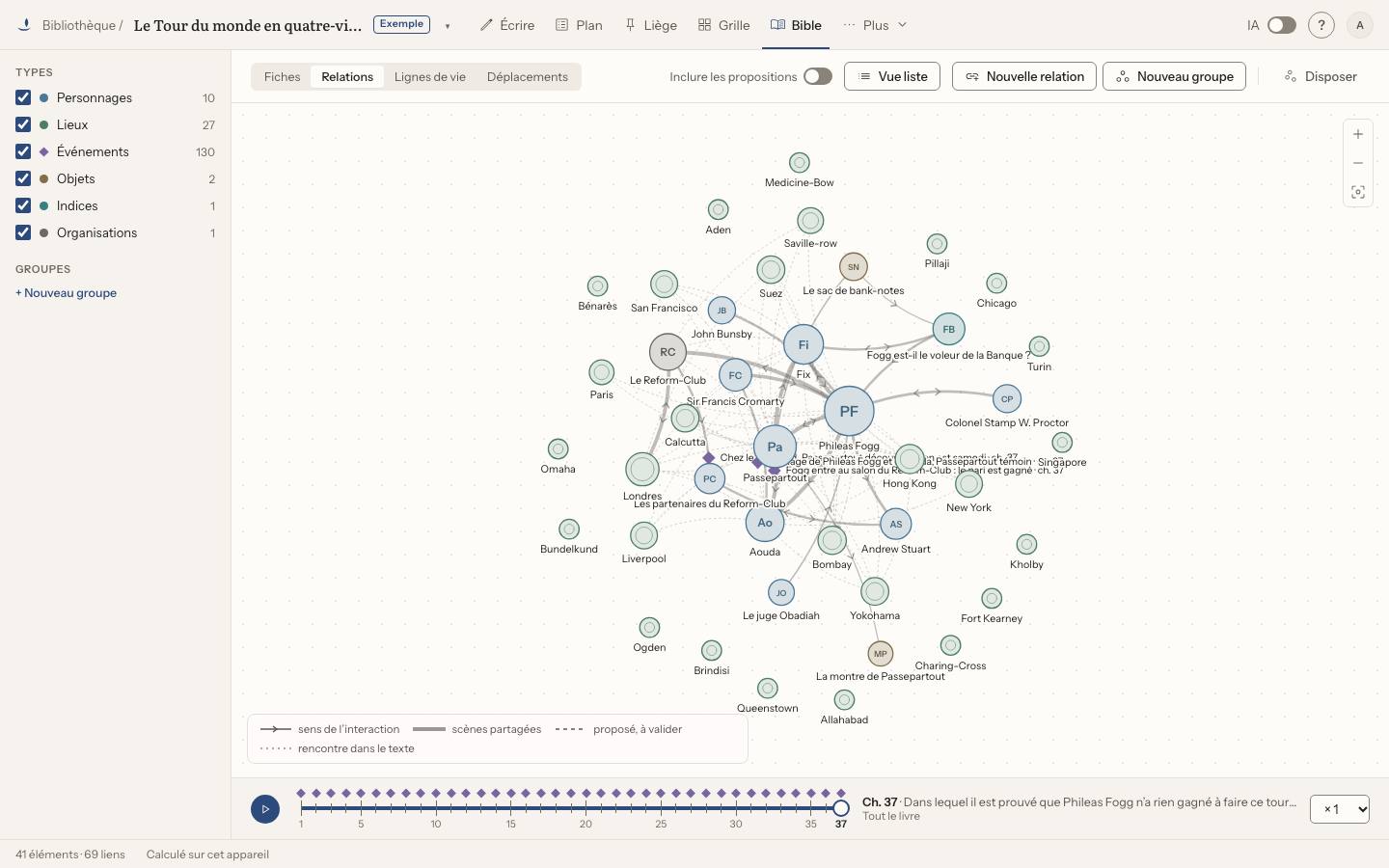Viewport: 1389px width, 868px height.
Task: Click the app logo in the breadcrumb
Action: coord(24,25)
